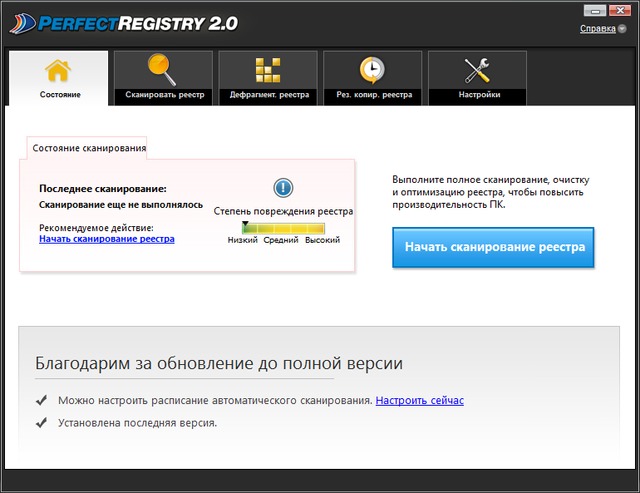Open the clock icon for registry backup
Screen dimensions: 640x493
pos(371,70)
